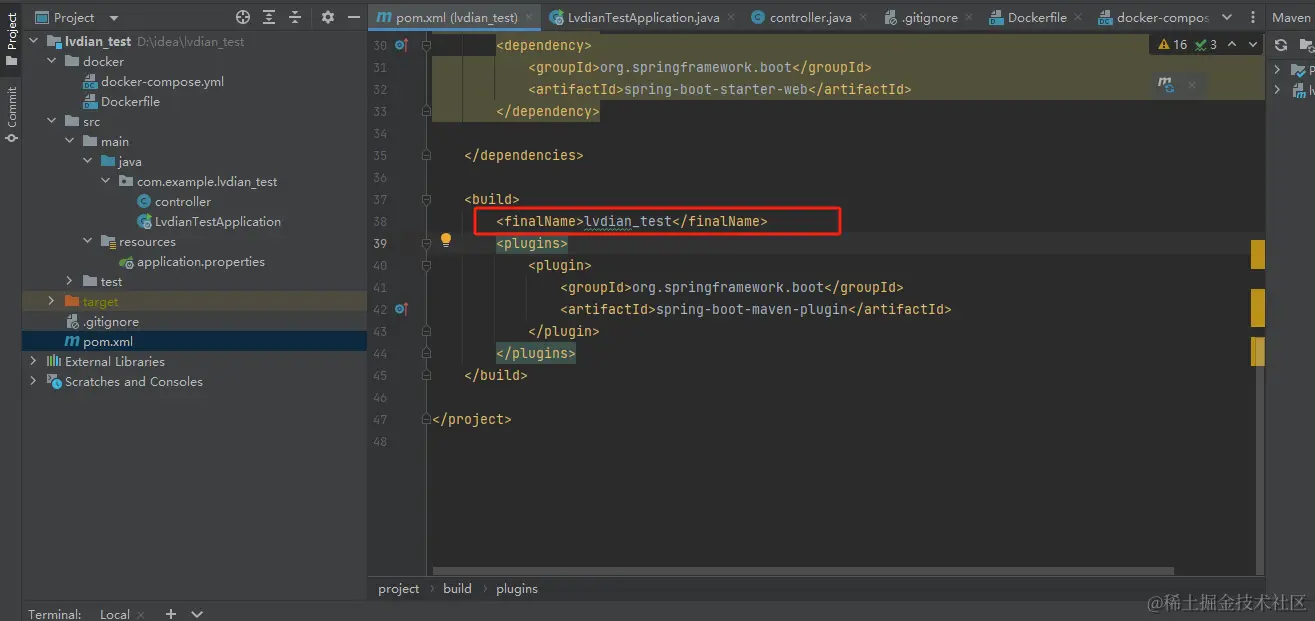Click the finalName line in editor

coord(632,221)
